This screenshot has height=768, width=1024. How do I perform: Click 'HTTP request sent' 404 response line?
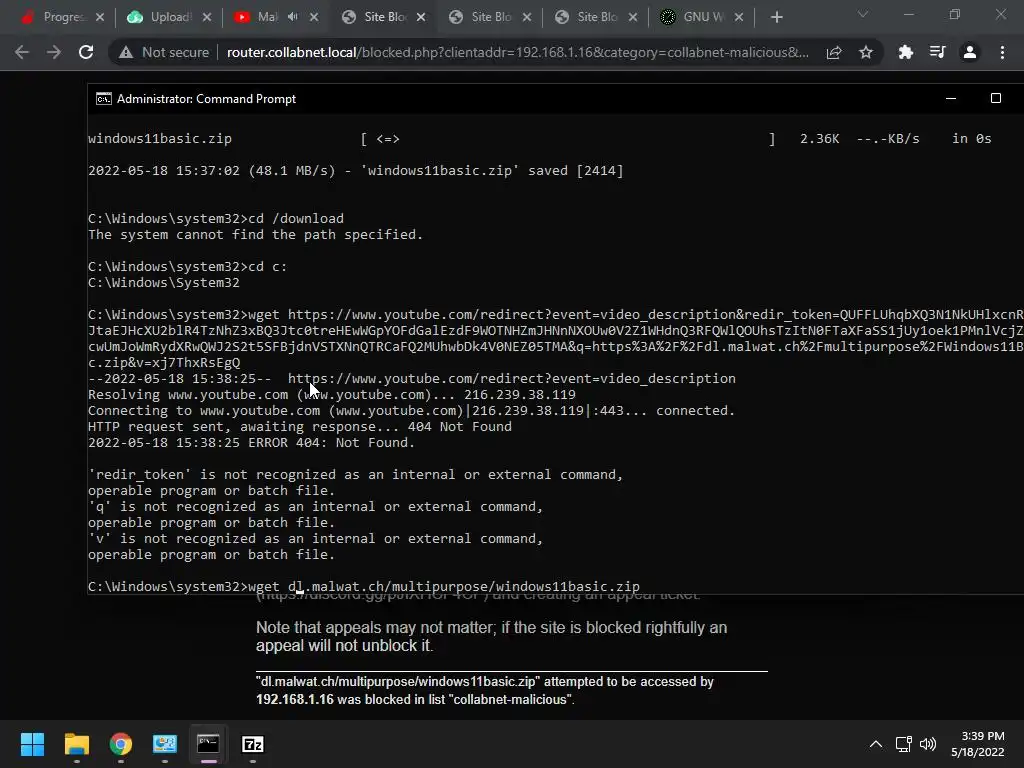pos(300,427)
